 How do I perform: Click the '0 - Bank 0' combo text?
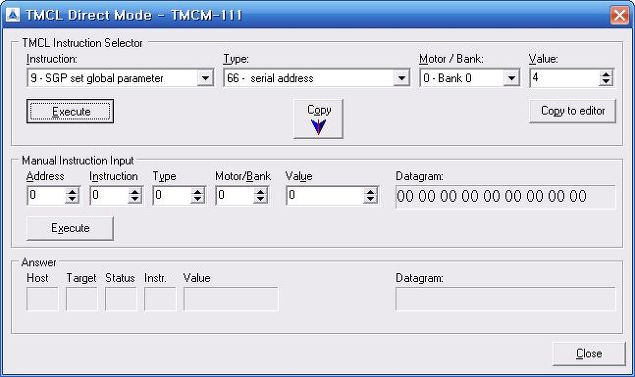pos(447,78)
